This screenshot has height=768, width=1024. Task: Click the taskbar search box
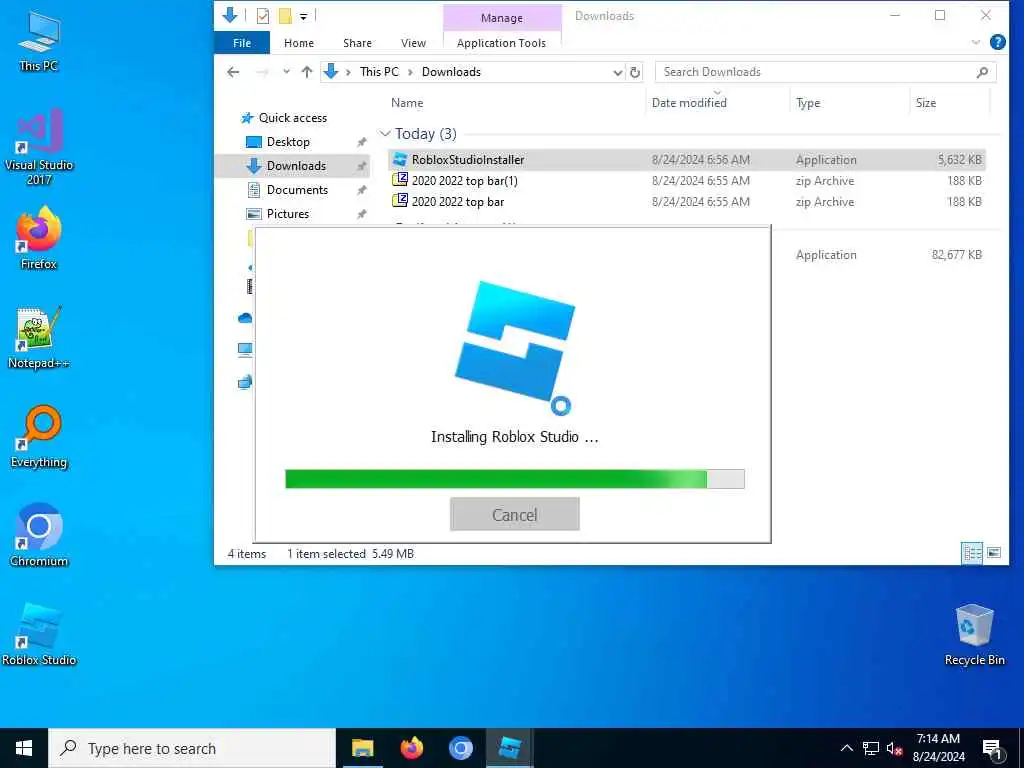click(x=192, y=748)
